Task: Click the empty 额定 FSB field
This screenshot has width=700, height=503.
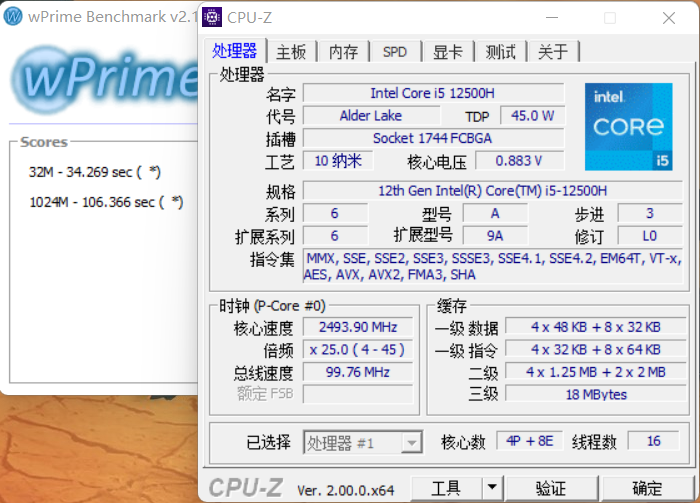Action: point(358,394)
